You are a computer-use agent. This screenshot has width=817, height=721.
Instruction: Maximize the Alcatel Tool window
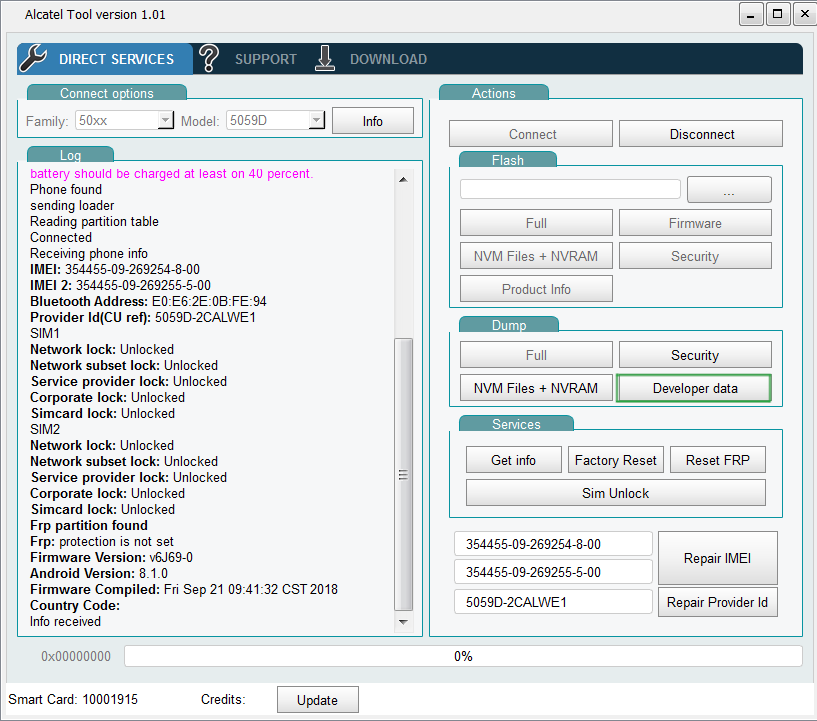[x=777, y=14]
